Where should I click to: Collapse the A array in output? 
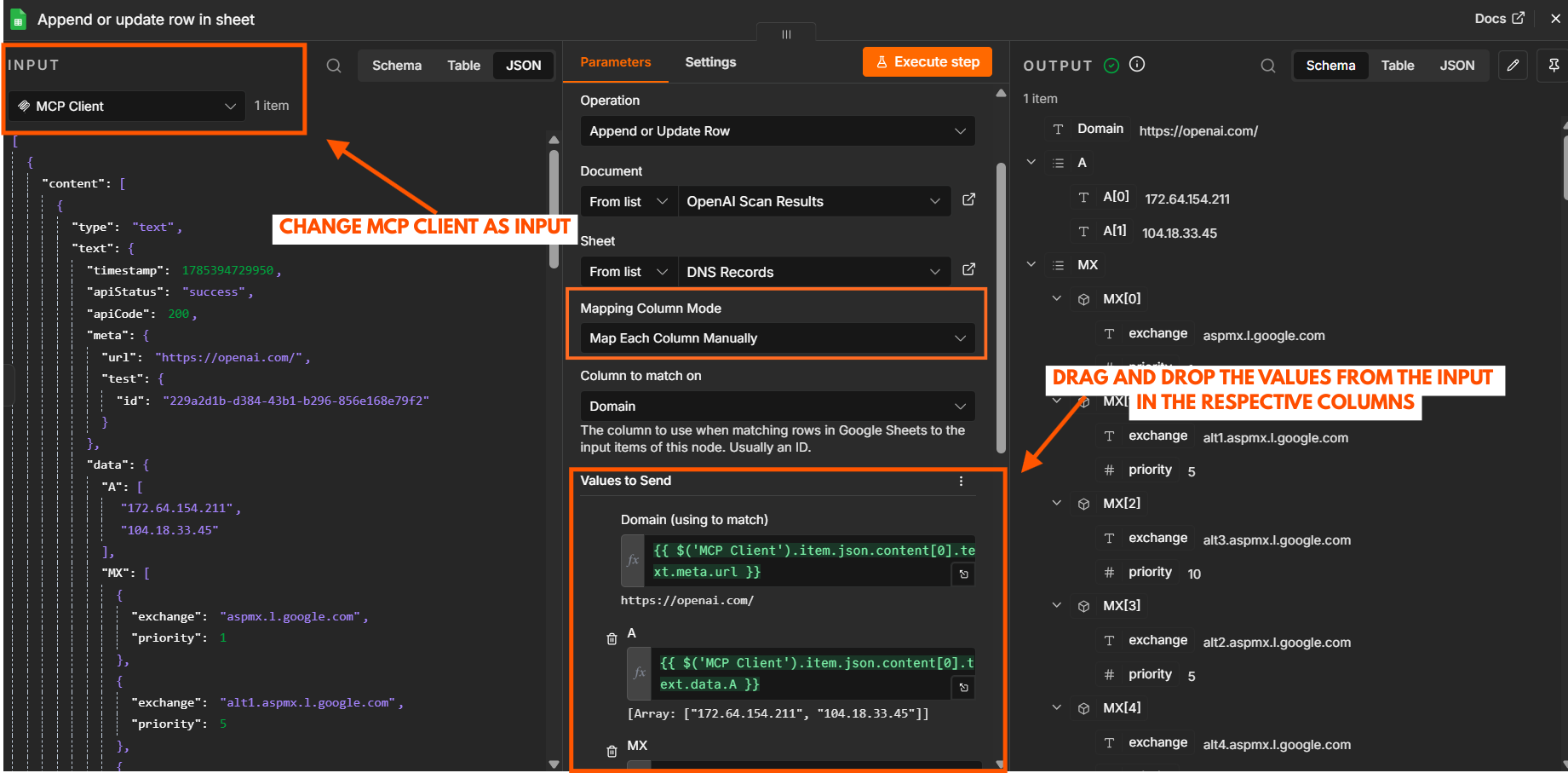pos(1031,162)
